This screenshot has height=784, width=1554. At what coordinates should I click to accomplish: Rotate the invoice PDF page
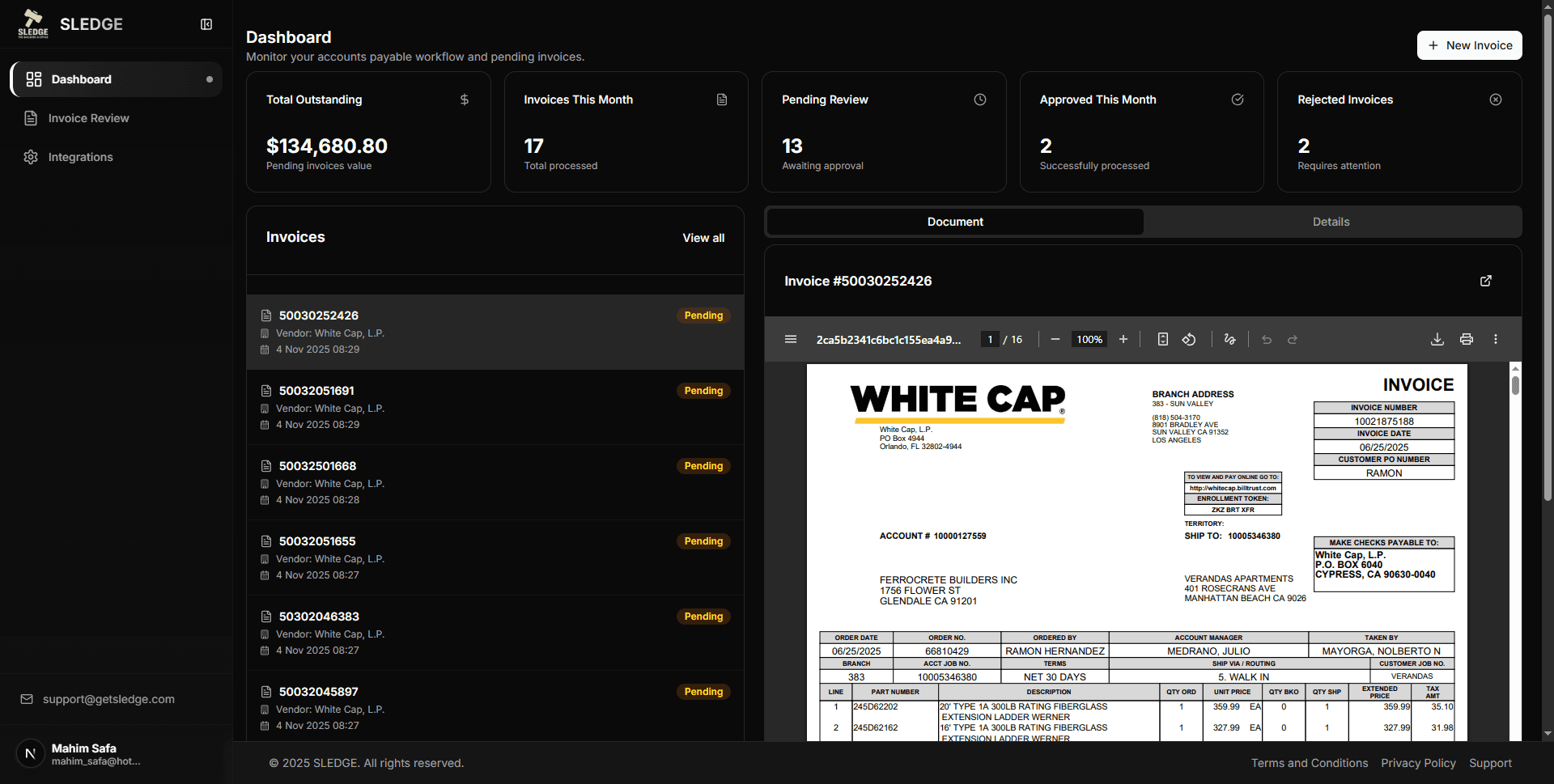coord(1189,339)
